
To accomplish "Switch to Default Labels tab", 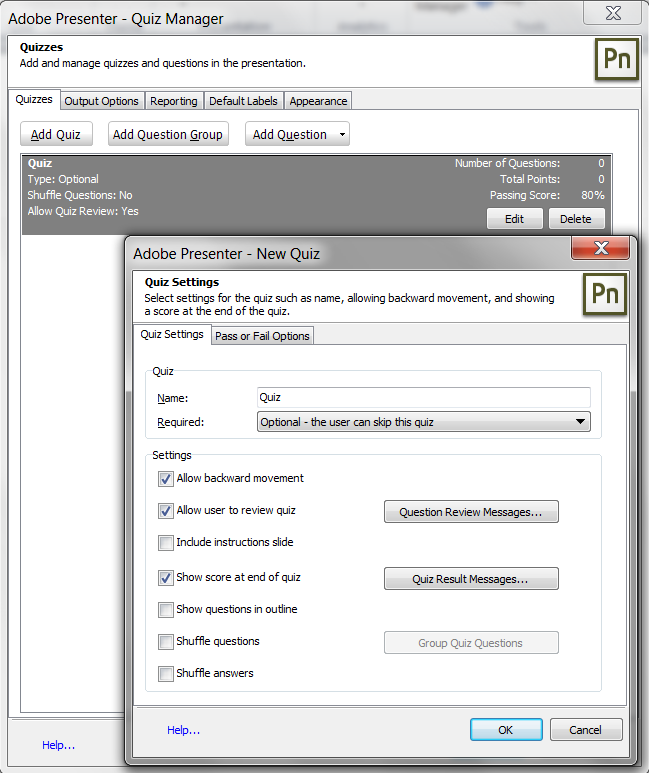I will [x=243, y=101].
